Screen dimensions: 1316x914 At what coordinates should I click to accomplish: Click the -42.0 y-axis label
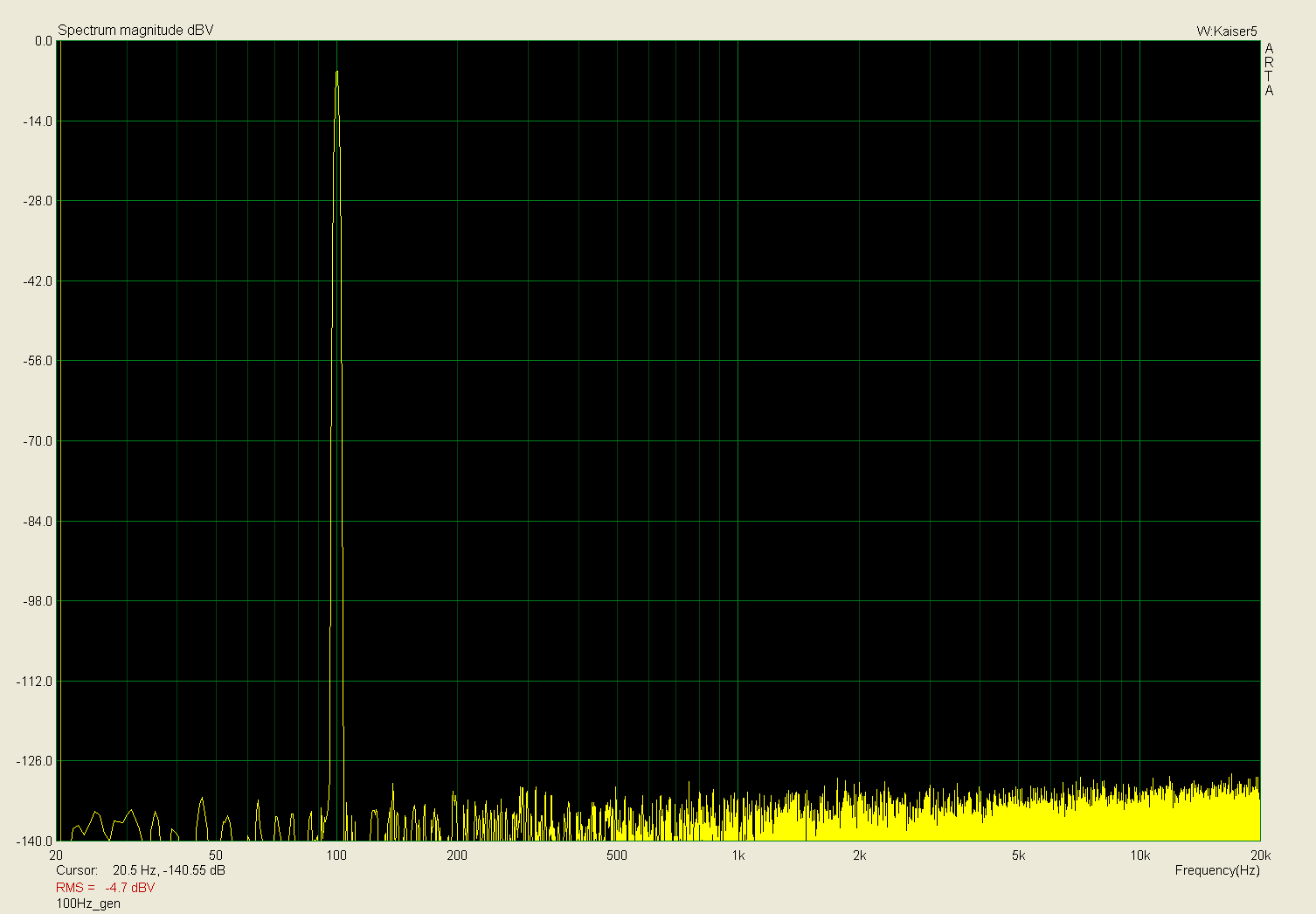point(38,281)
